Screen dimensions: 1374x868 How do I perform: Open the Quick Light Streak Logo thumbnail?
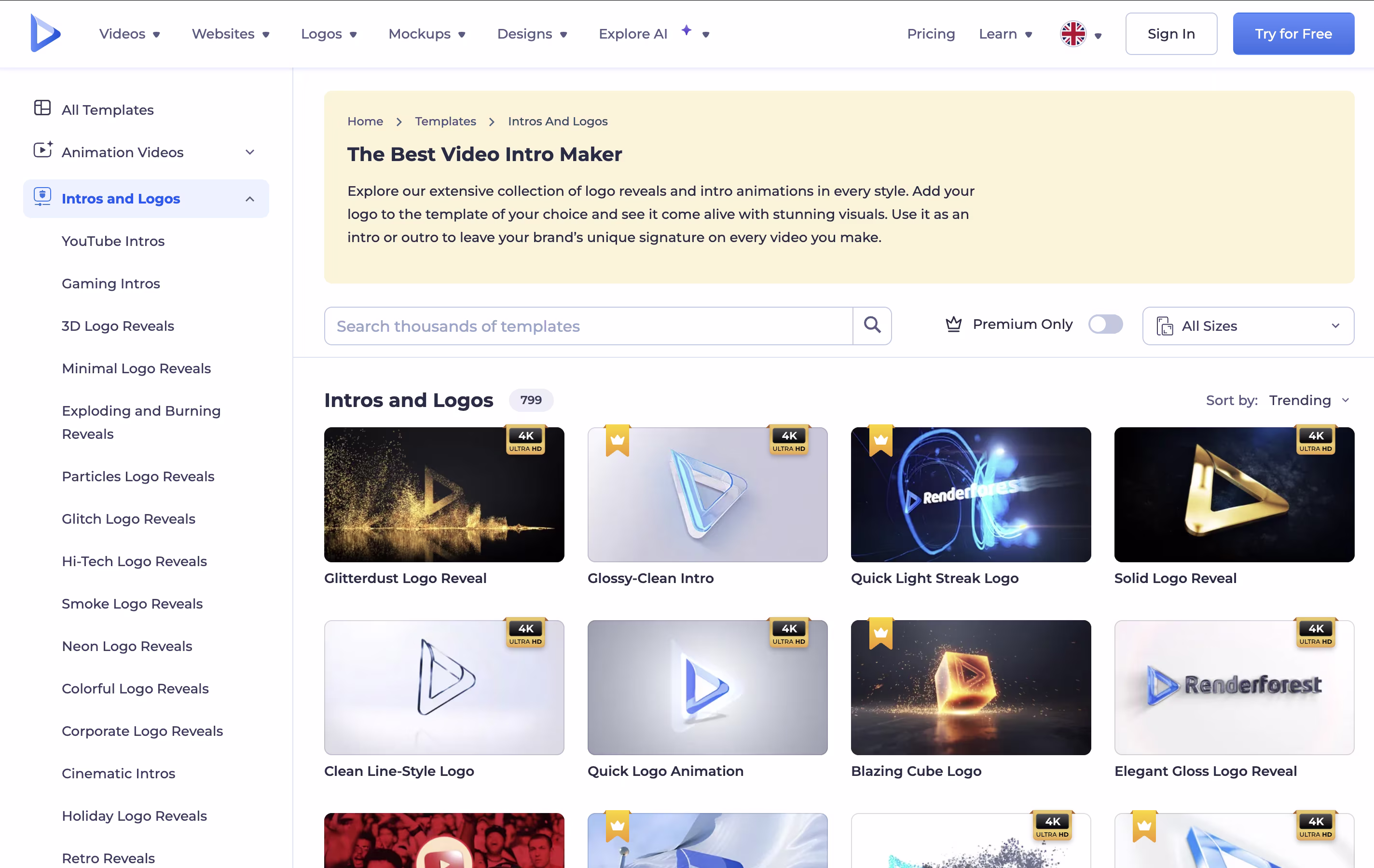971,494
